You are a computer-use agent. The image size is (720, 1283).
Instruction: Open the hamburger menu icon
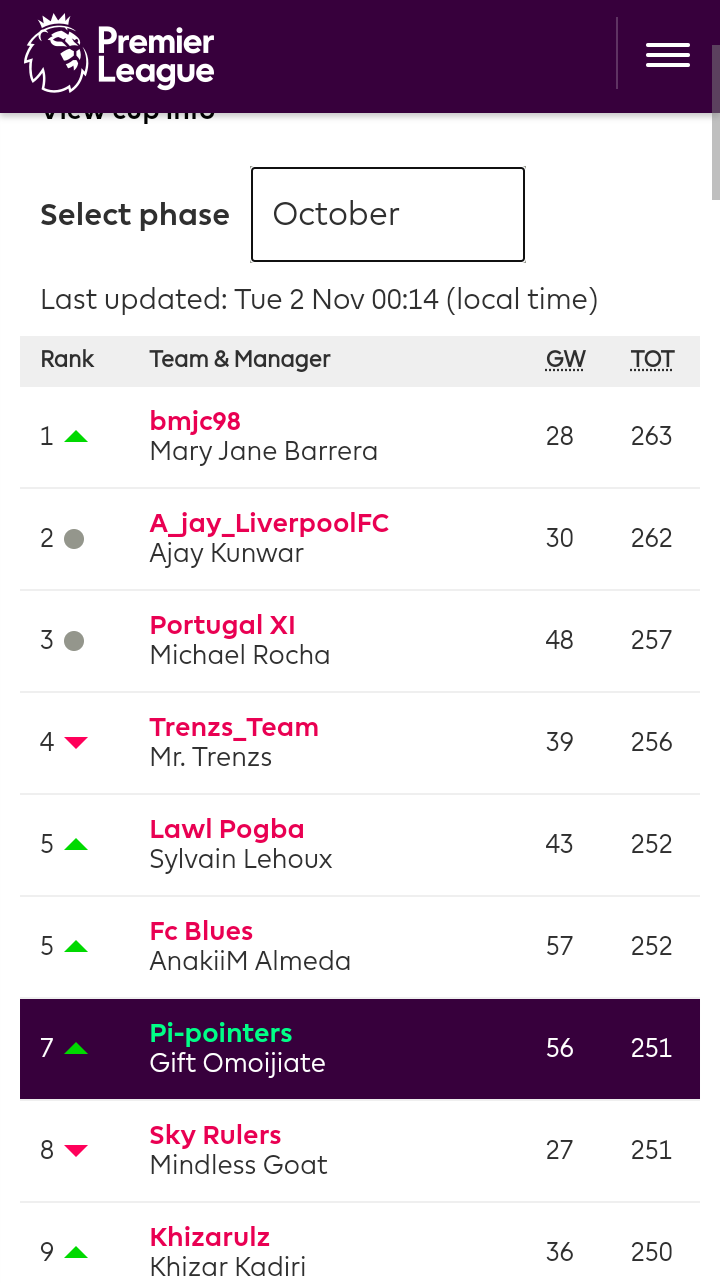tap(668, 55)
